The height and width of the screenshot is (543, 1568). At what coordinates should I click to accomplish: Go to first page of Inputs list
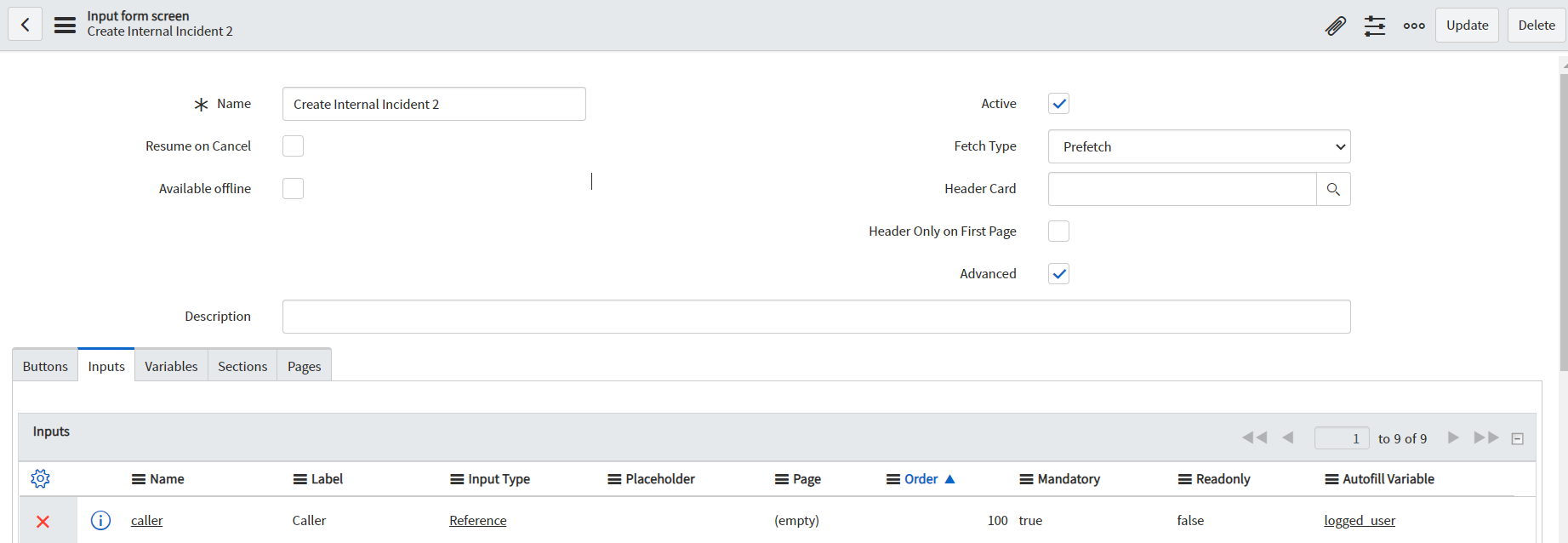pos(1254,437)
